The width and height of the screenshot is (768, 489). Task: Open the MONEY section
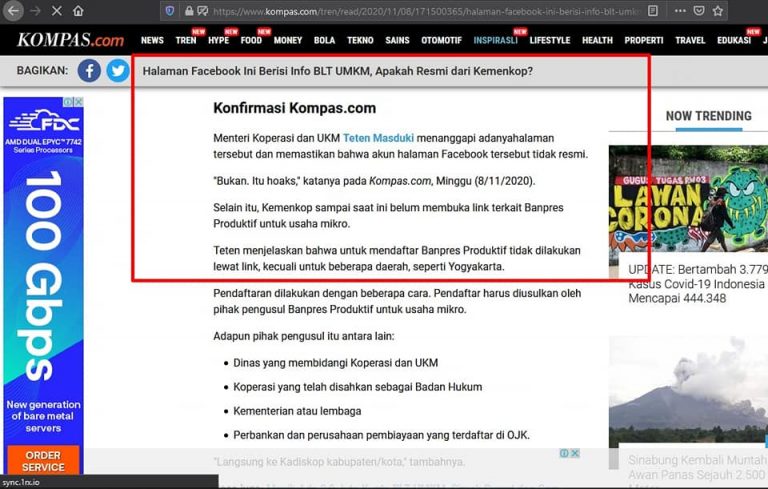pyautogui.click(x=288, y=40)
